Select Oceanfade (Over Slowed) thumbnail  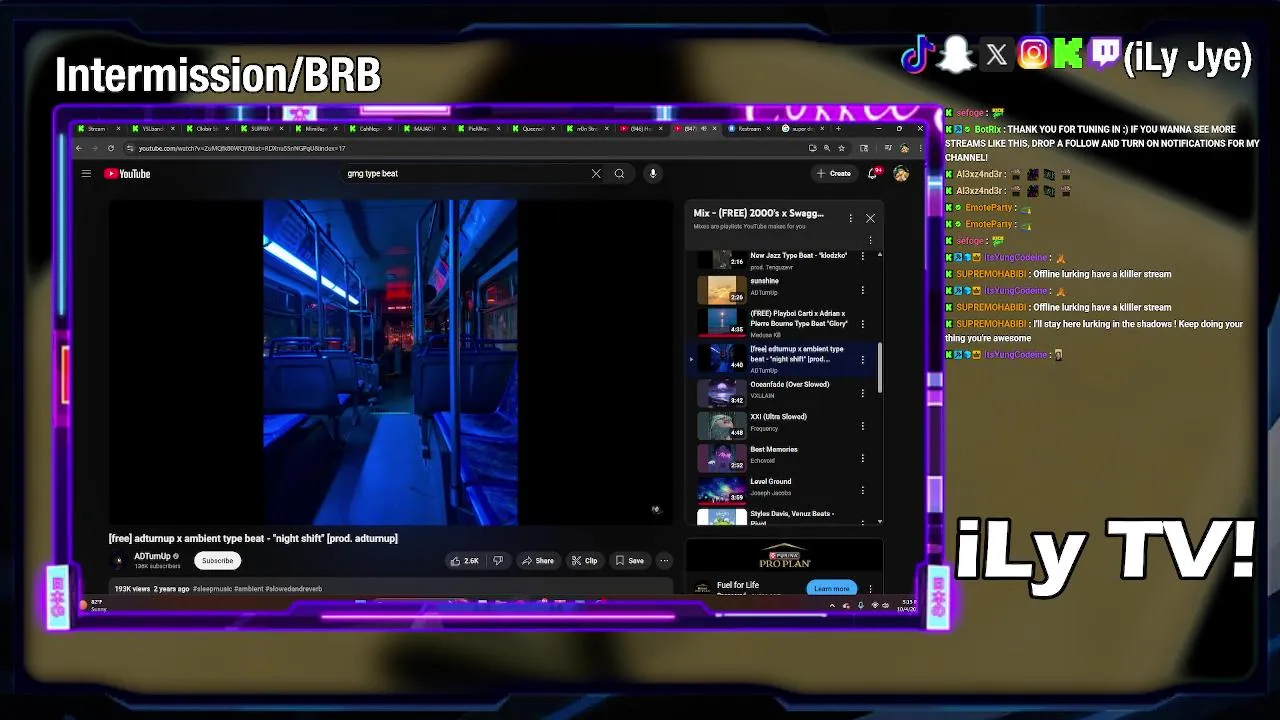(x=722, y=393)
